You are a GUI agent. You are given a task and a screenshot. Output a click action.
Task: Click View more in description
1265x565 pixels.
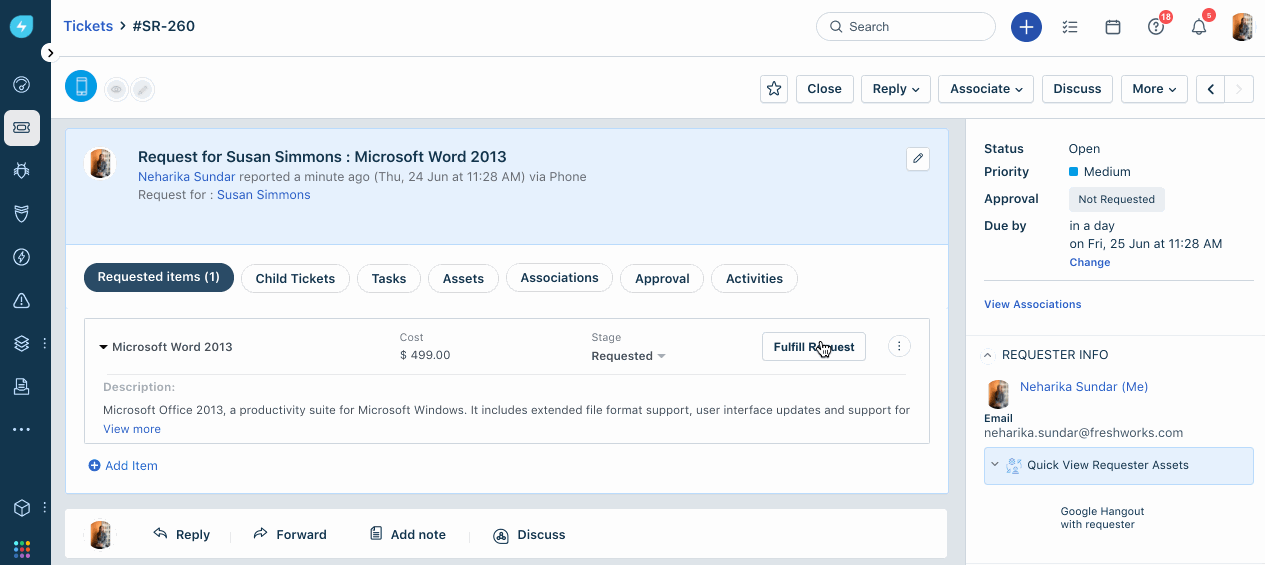pyautogui.click(x=132, y=429)
